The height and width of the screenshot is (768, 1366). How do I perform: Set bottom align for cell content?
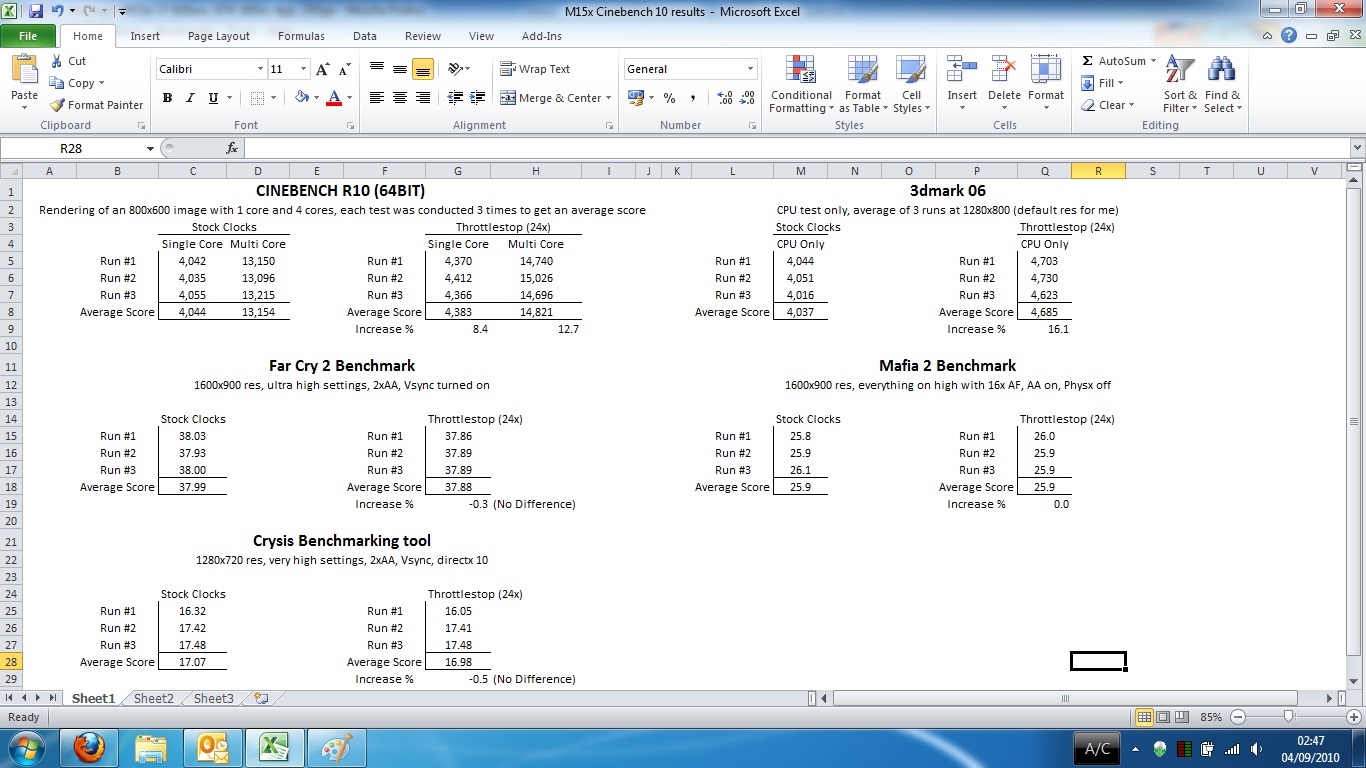(x=423, y=69)
